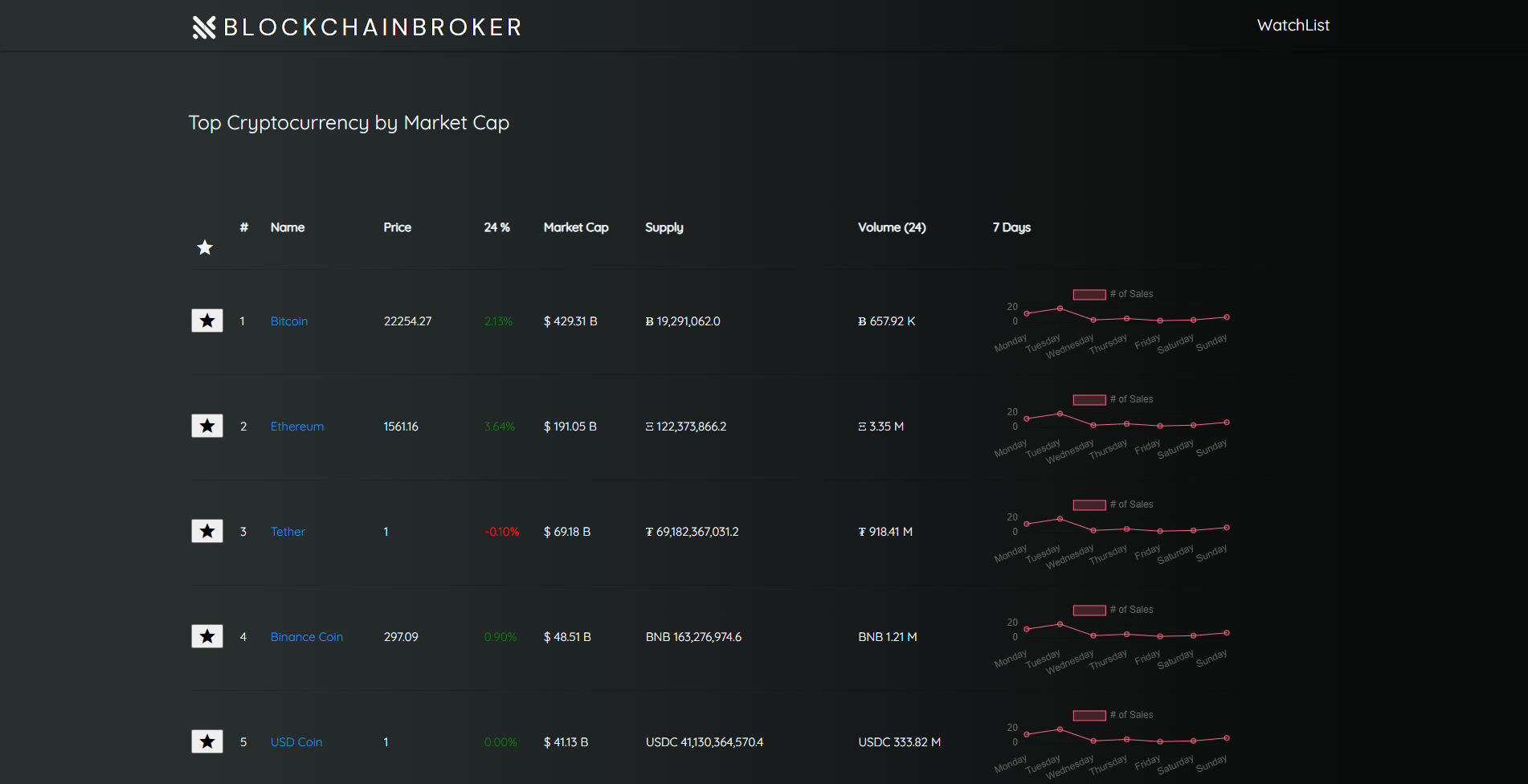The width and height of the screenshot is (1528, 784).
Task: Click the Market Cap column header
Action: click(x=575, y=227)
